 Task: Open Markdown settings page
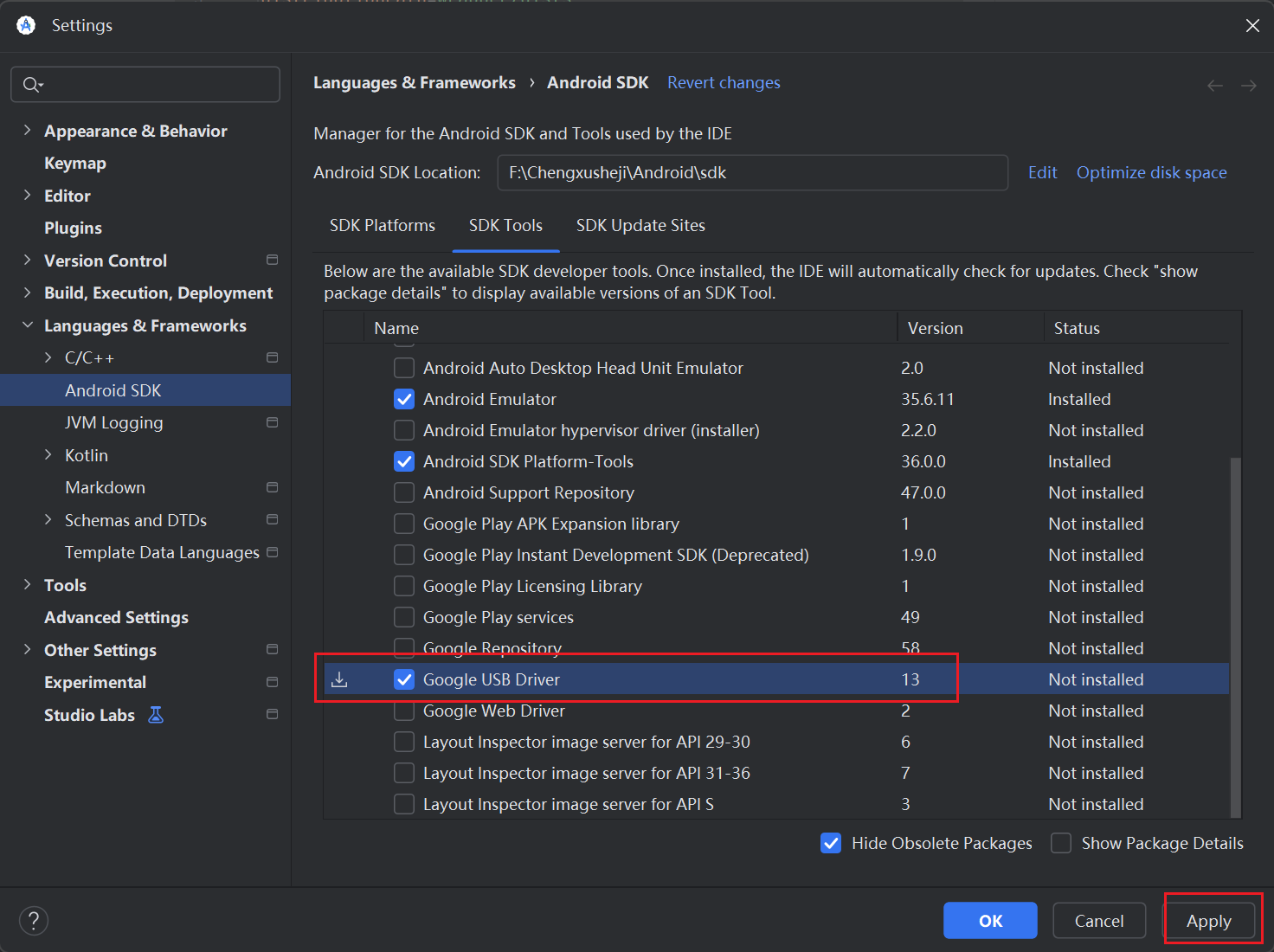click(x=105, y=487)
